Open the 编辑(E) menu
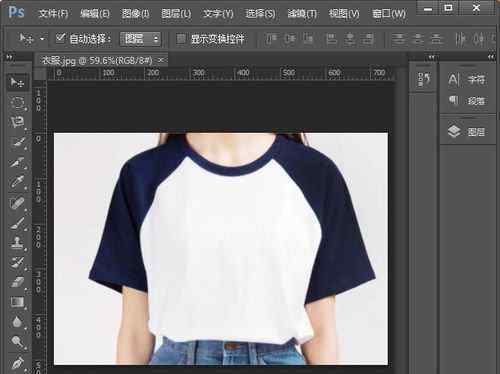The width and height of the screenshot is (500, 374). click(x=95, y=14)
